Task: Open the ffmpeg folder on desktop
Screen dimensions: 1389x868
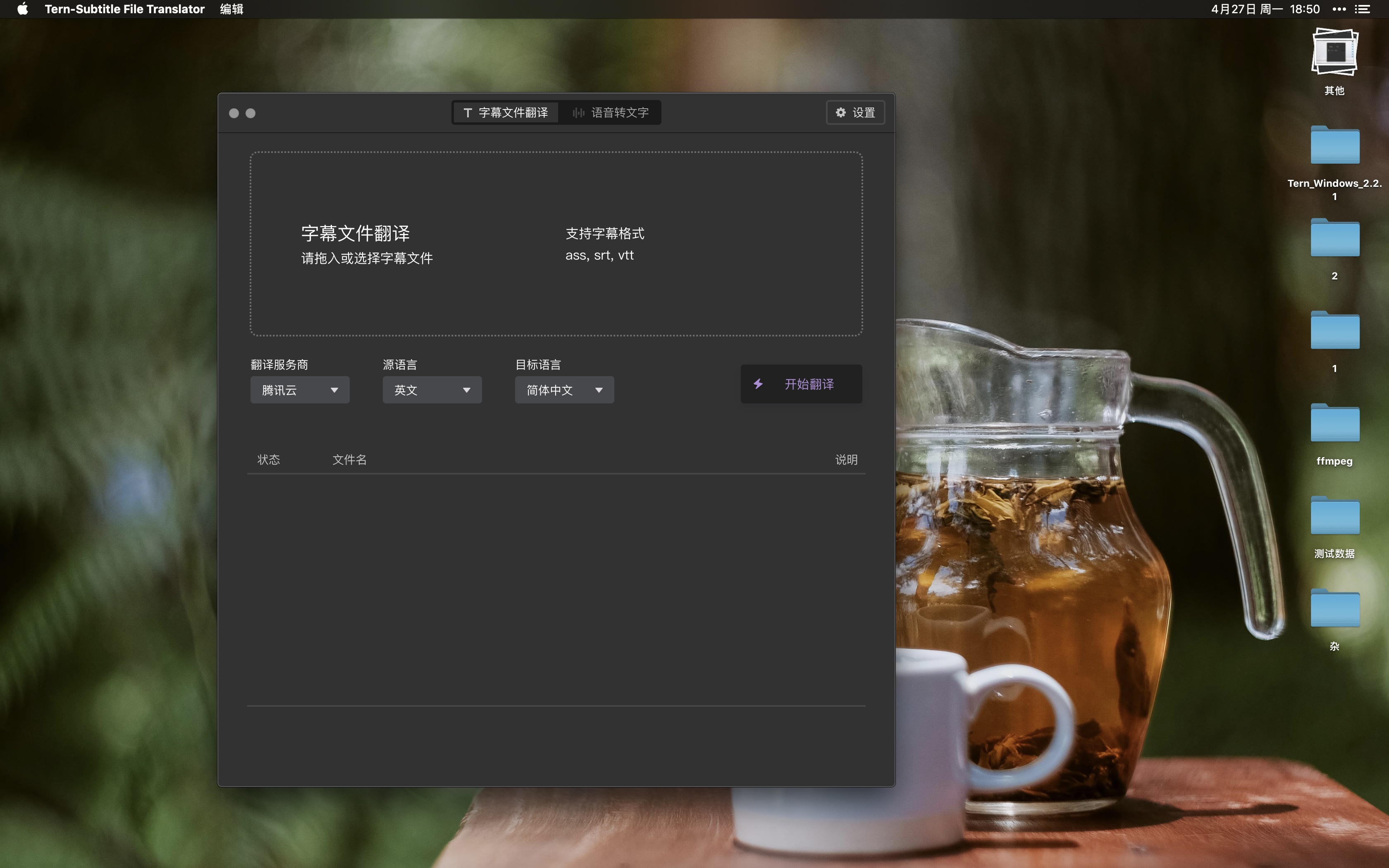Action: 1334,425
